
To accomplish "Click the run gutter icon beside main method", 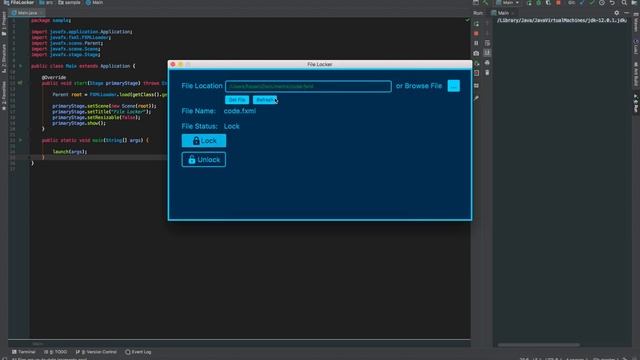I will (x=20, y=140).
